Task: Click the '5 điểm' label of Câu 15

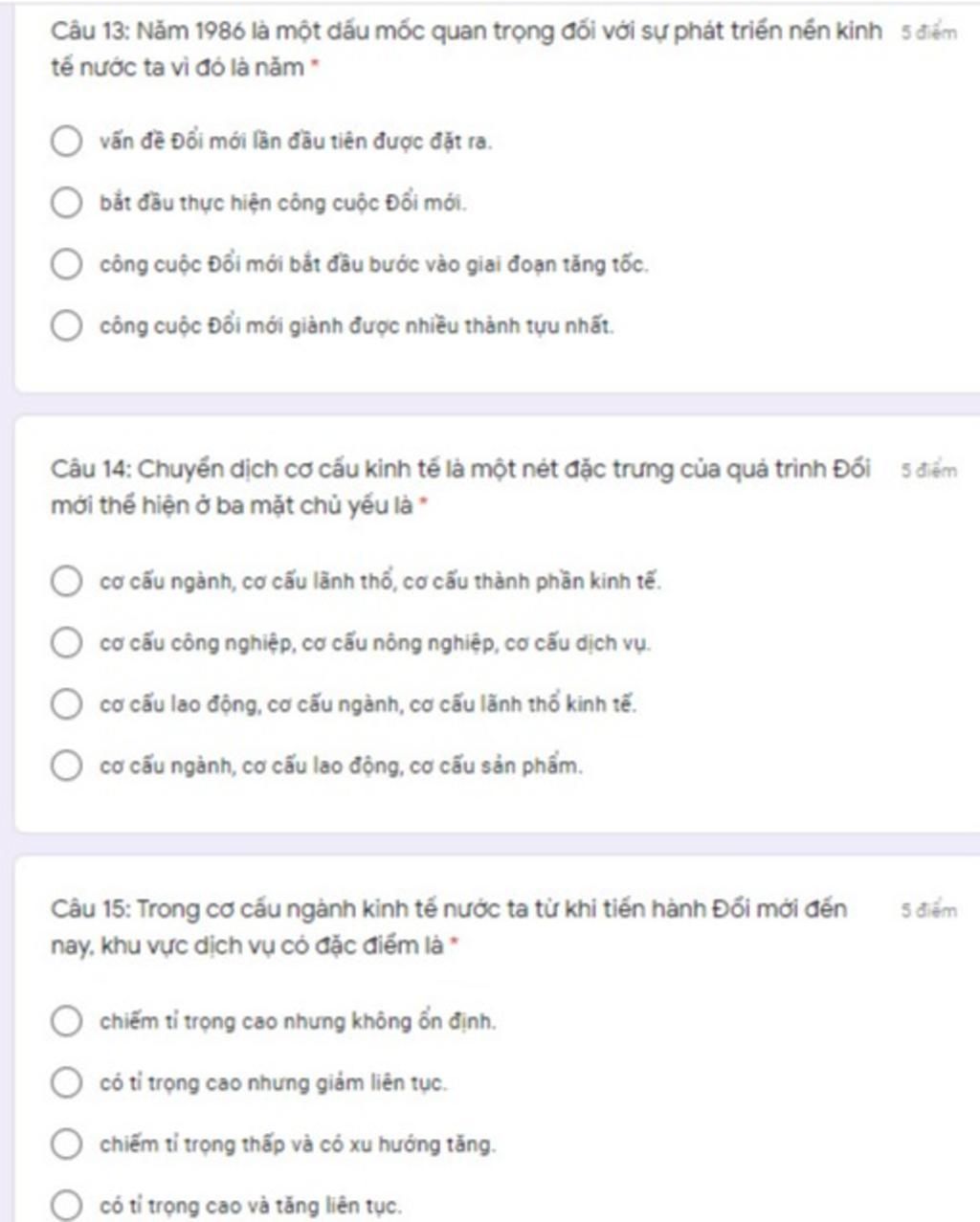Action: click(x=928, y=910)
